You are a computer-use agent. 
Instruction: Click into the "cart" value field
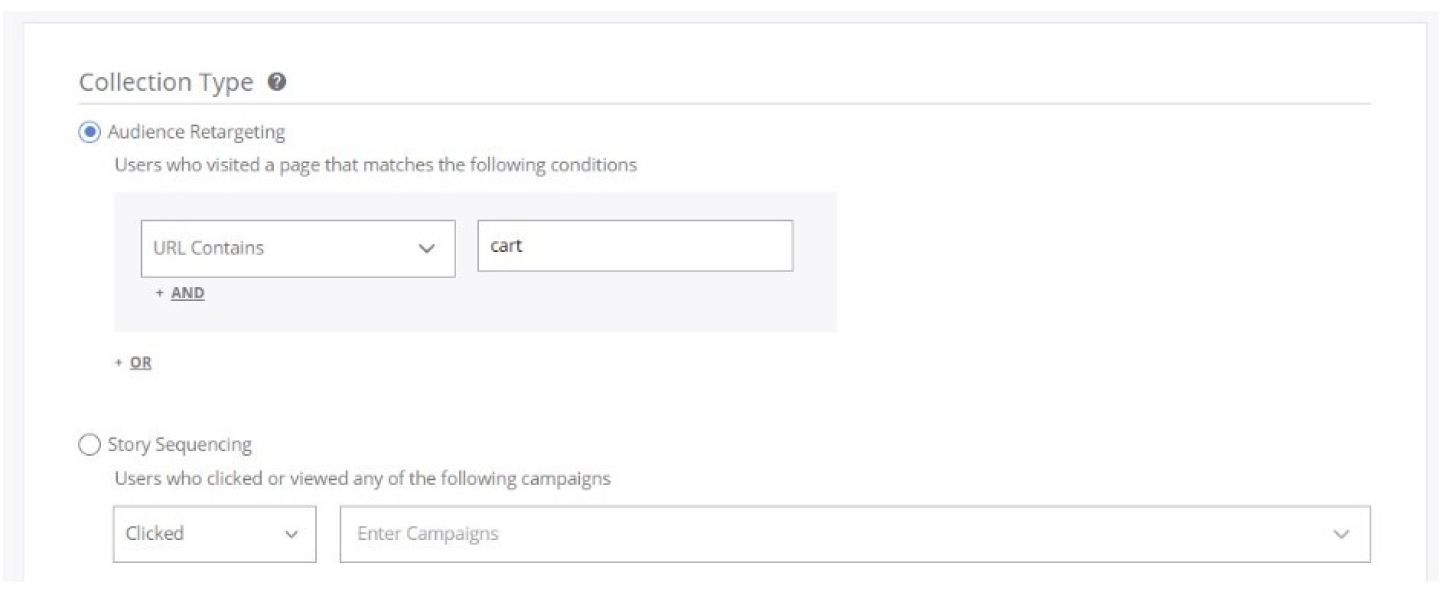pyautogui.click(x=635, y=246)
